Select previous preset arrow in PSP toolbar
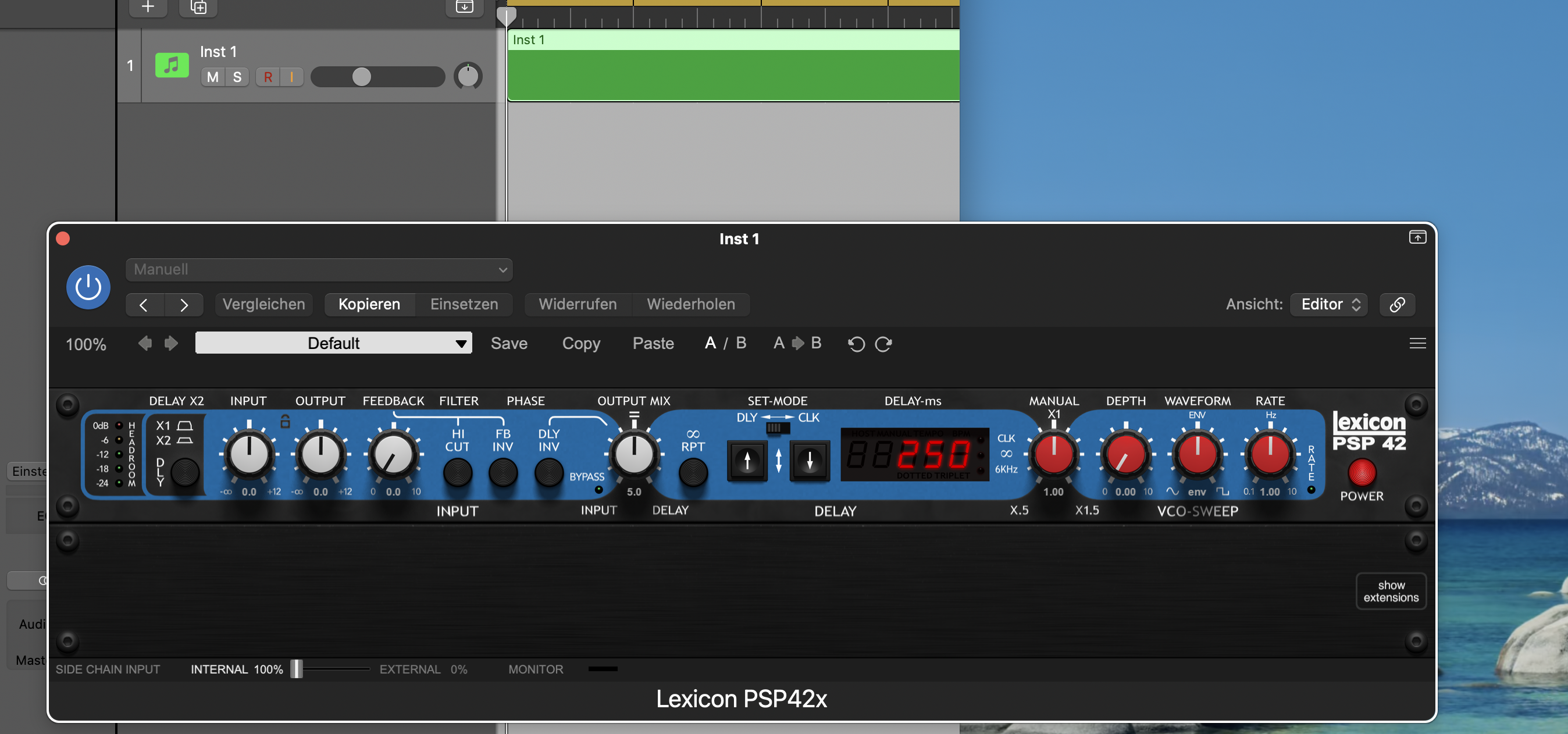This screenshot has width=1568, height=734. (145, 343)
